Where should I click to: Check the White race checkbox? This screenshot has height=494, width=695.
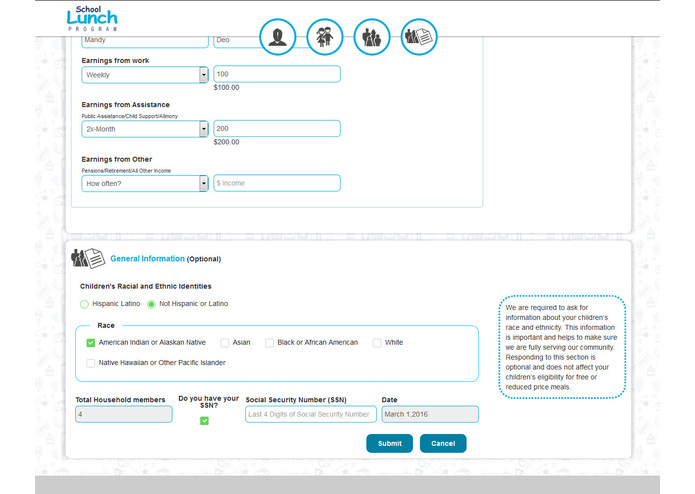click(377, 343)
